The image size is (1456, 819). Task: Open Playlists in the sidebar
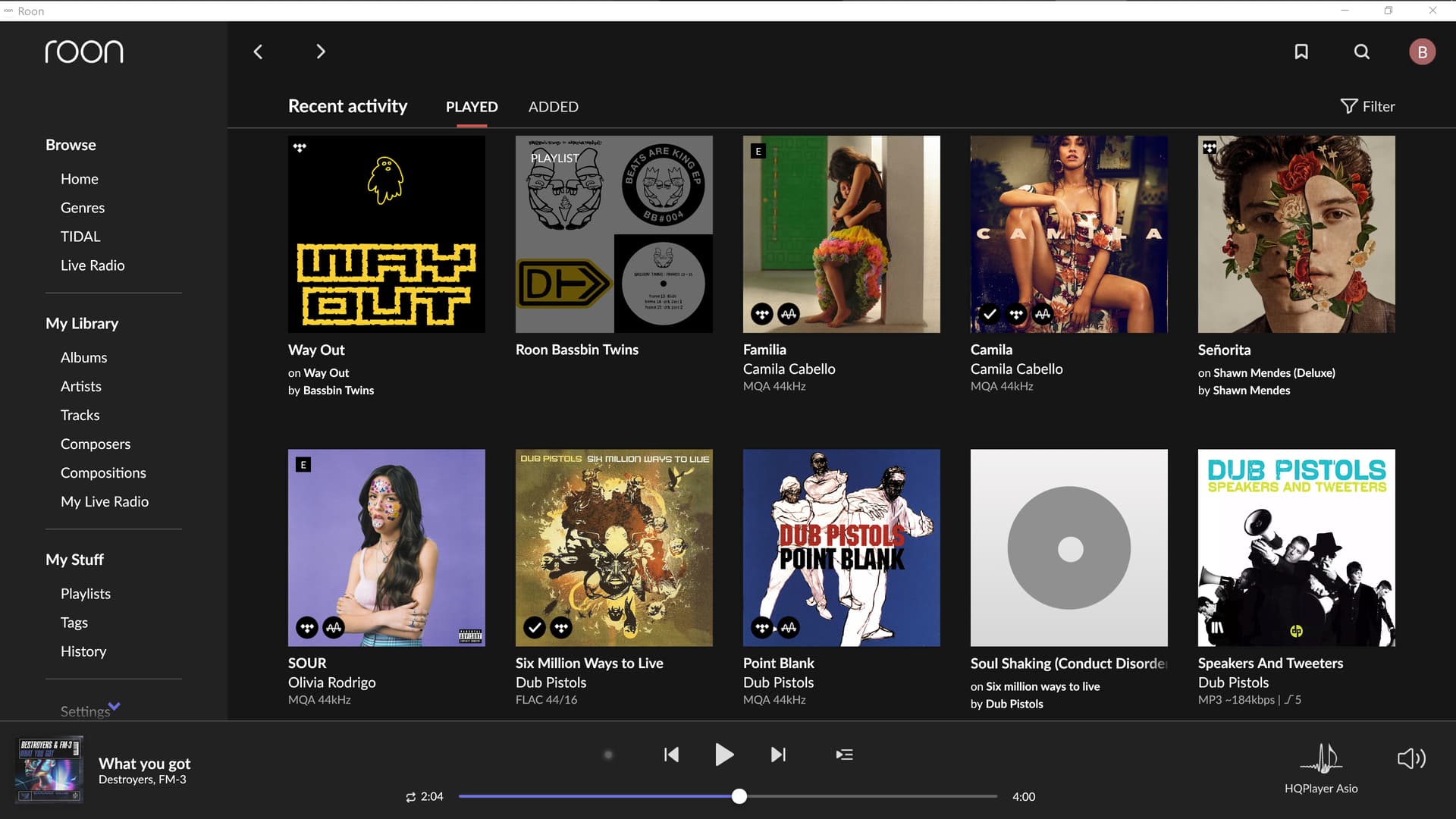[86, 594]
